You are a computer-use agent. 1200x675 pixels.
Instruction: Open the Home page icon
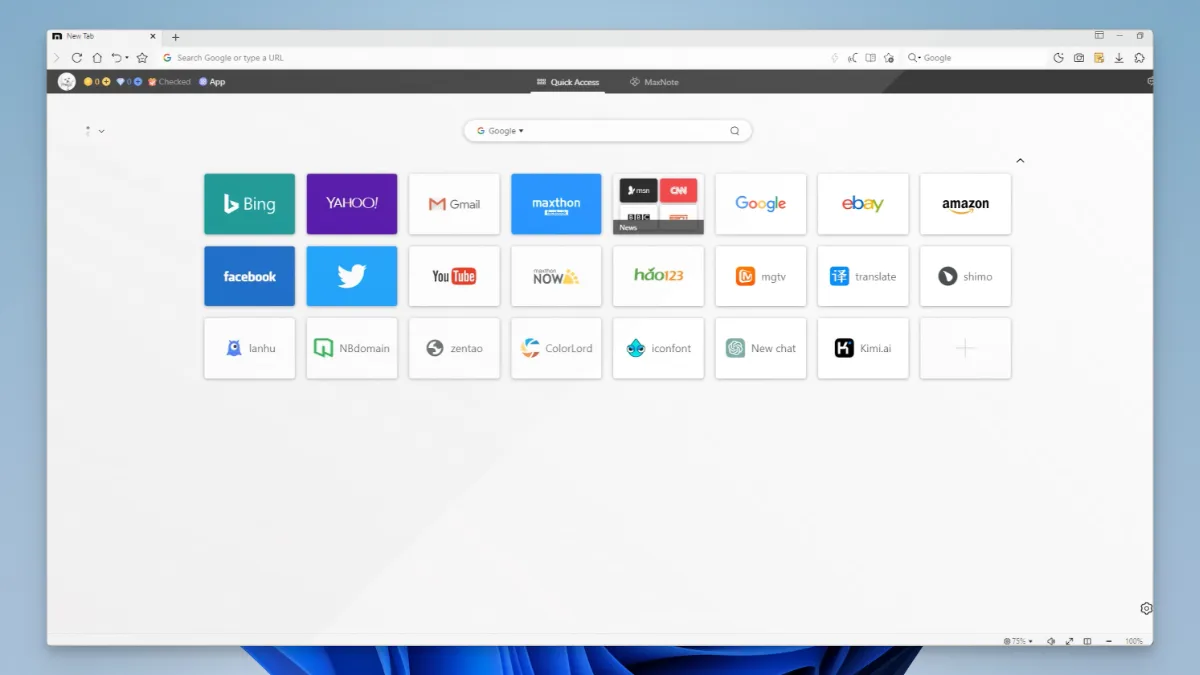point(97,58)
